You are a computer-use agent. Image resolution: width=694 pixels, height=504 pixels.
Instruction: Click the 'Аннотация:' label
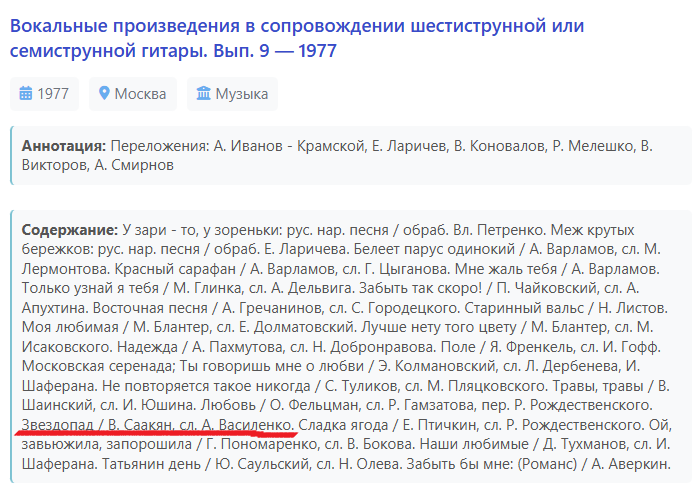pos(64,146)
